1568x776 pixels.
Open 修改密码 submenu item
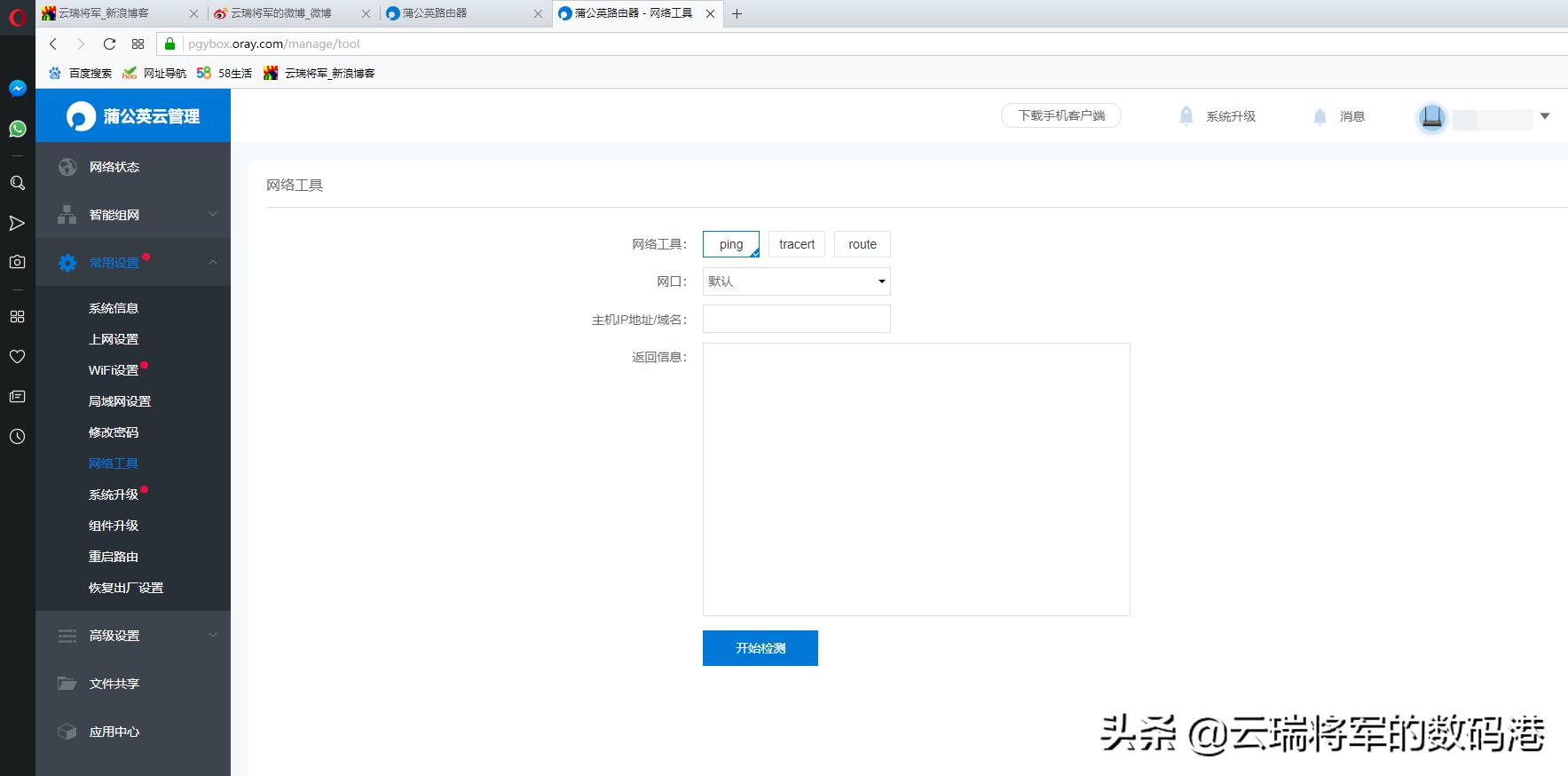click(x=114, y=432)
